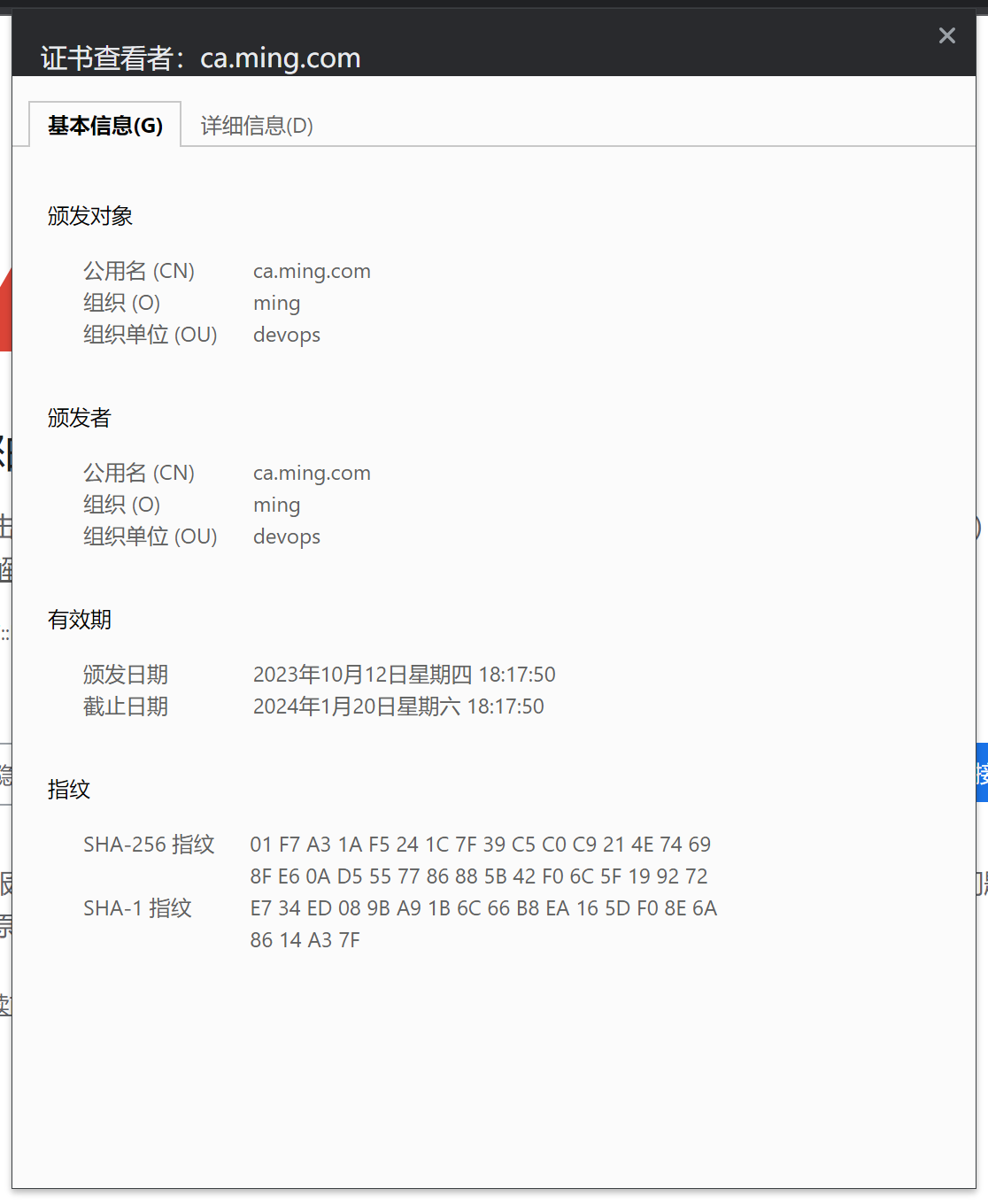Click the 指纹 section heading
This screenshot has width=988, height=1204.
(69, 790)
